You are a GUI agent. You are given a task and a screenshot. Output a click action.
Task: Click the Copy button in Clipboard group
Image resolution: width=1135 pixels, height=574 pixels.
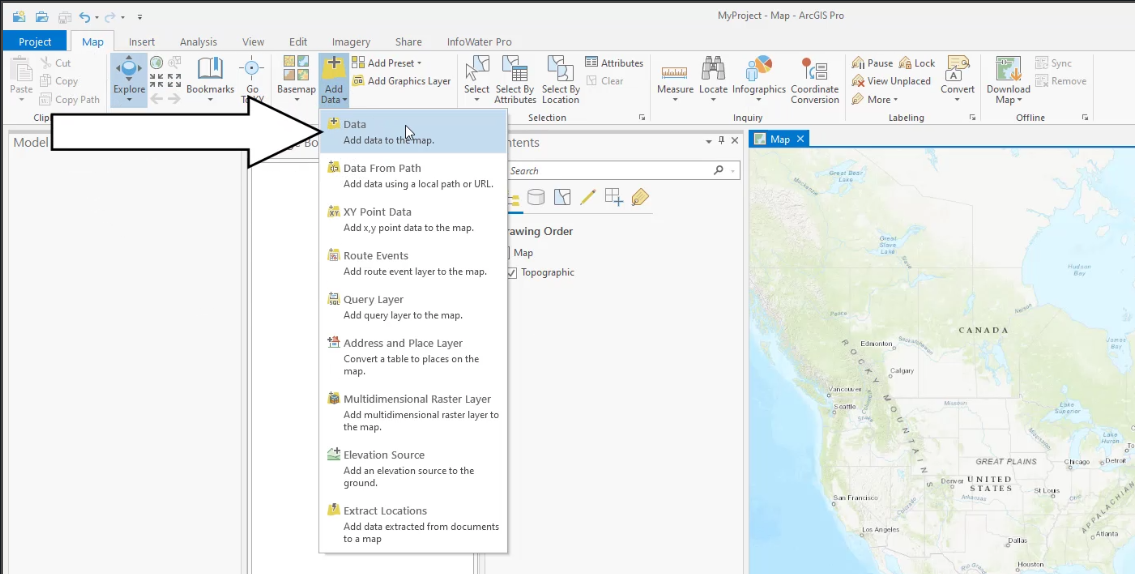coord(59,81)
